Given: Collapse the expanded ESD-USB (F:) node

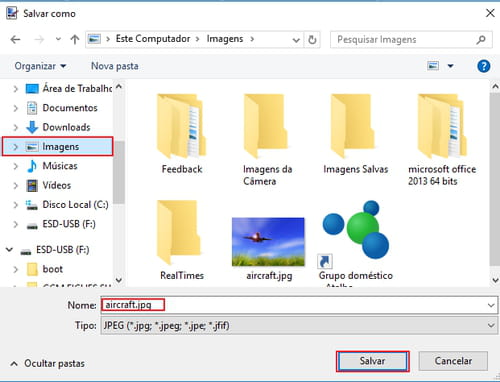Looking at the screenshot, I should click(9, 250).
